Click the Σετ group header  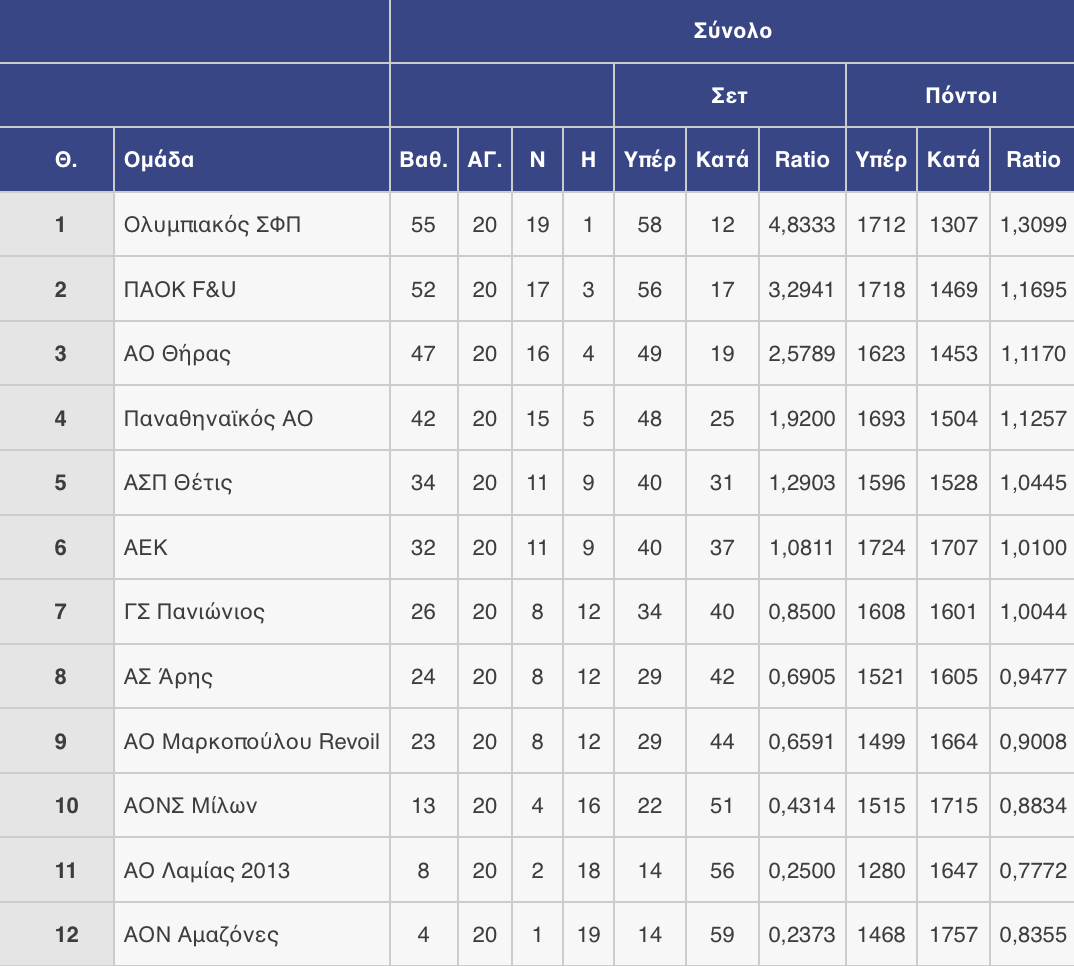pos(729,96)
